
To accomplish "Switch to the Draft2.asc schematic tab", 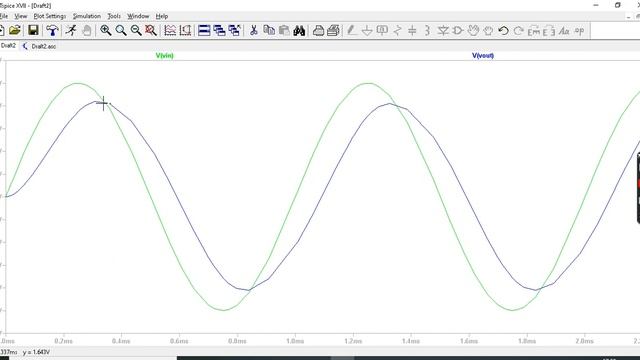I will coord(40,46).
